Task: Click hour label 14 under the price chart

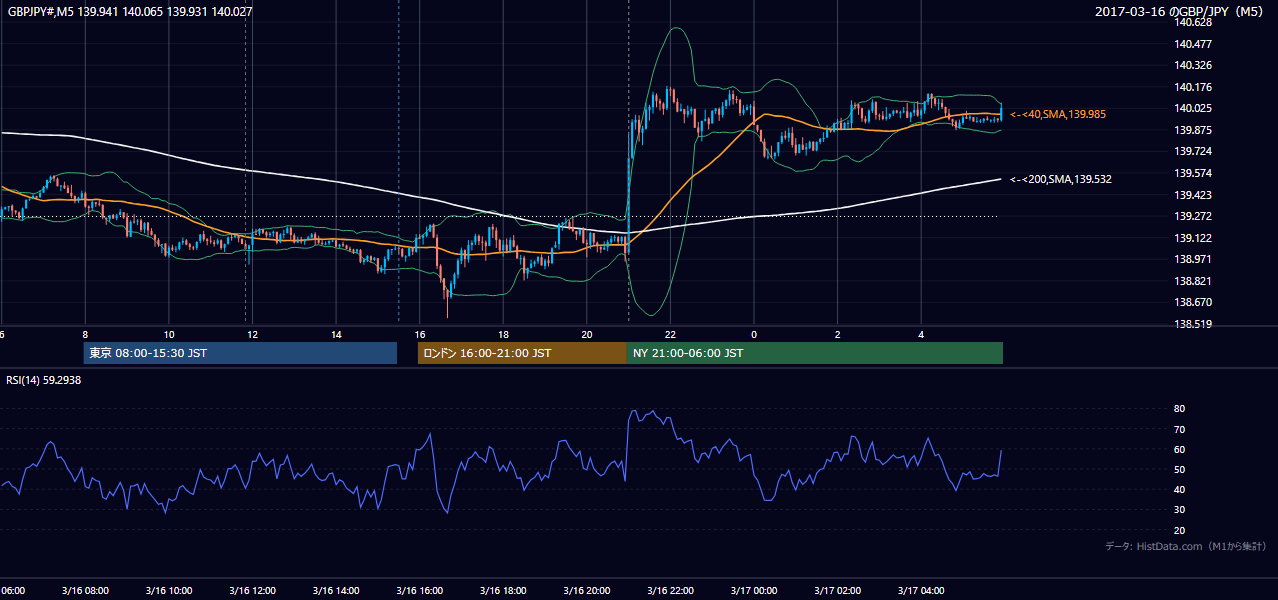Action: click(x=336, y=334)
